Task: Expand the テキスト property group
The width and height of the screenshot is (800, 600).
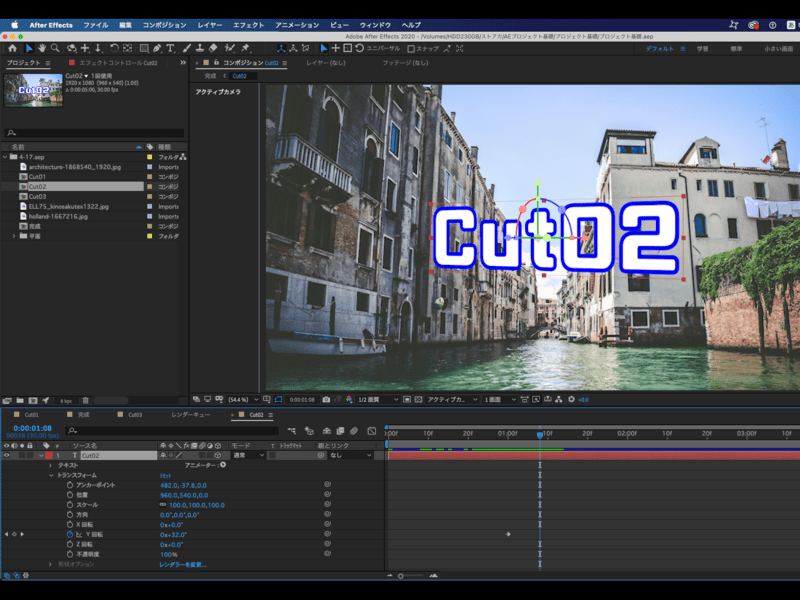Action: tap(50, 465)
